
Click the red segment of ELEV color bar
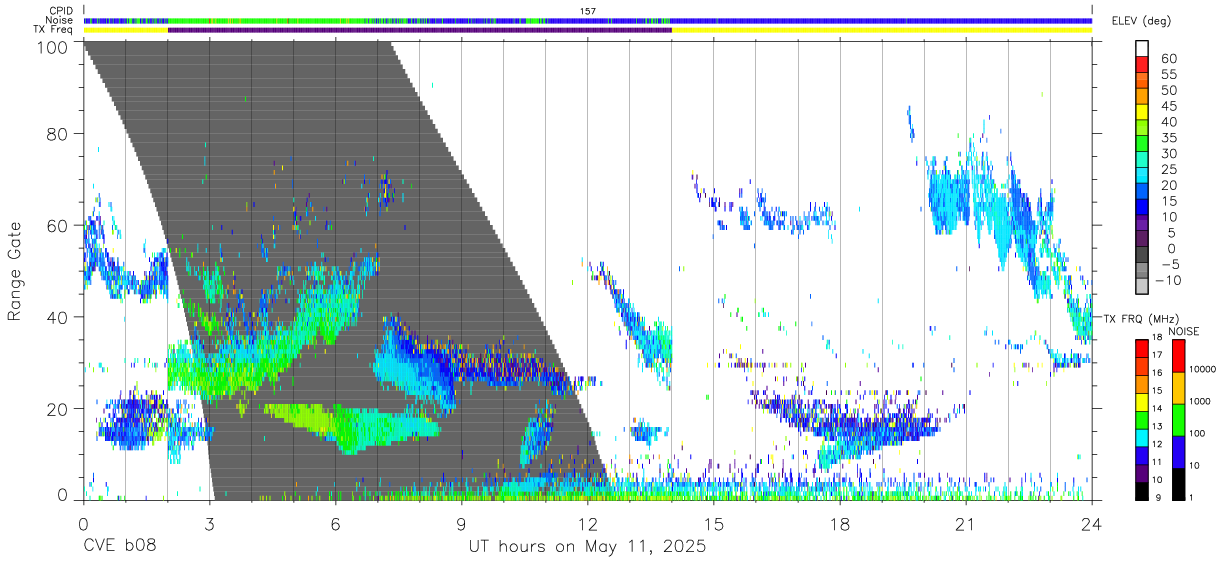point(1143,65)
